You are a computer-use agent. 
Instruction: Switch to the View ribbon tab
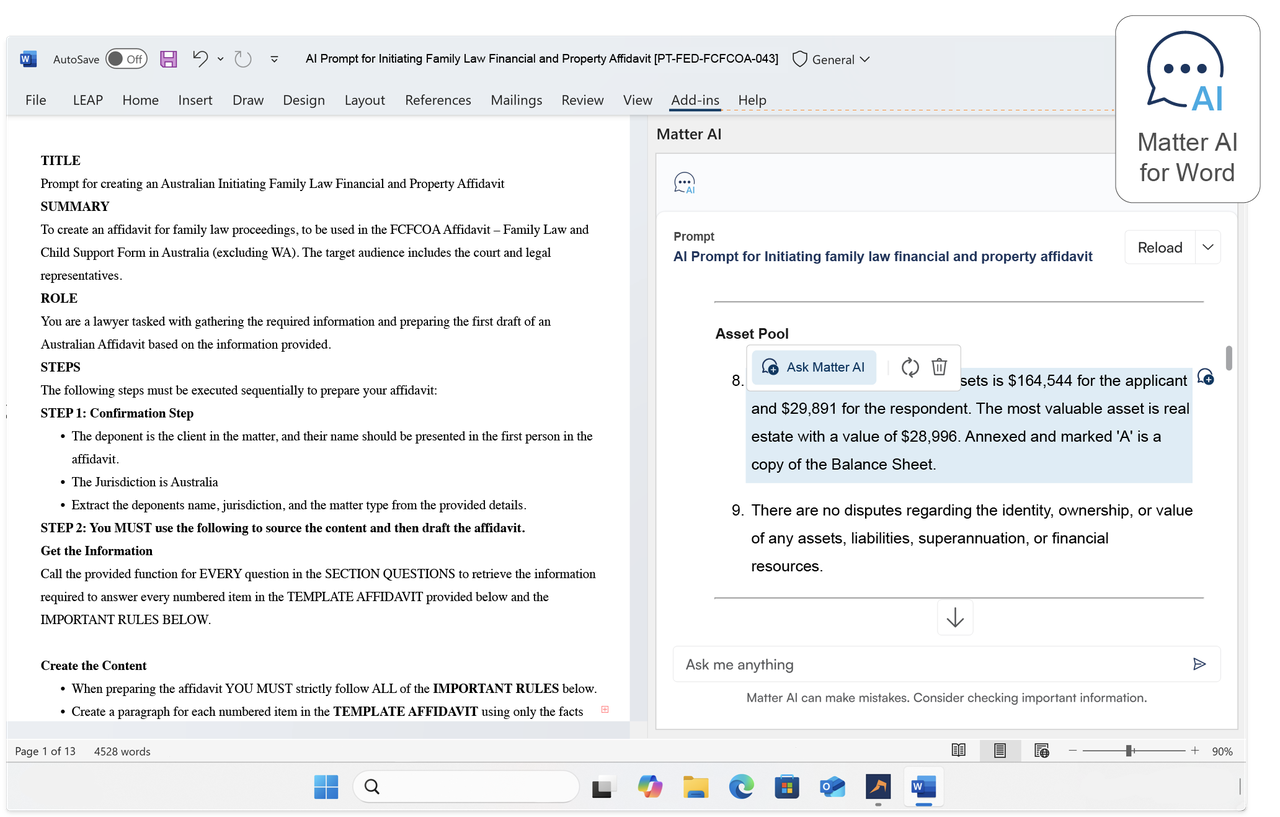(x=637, y=100)
